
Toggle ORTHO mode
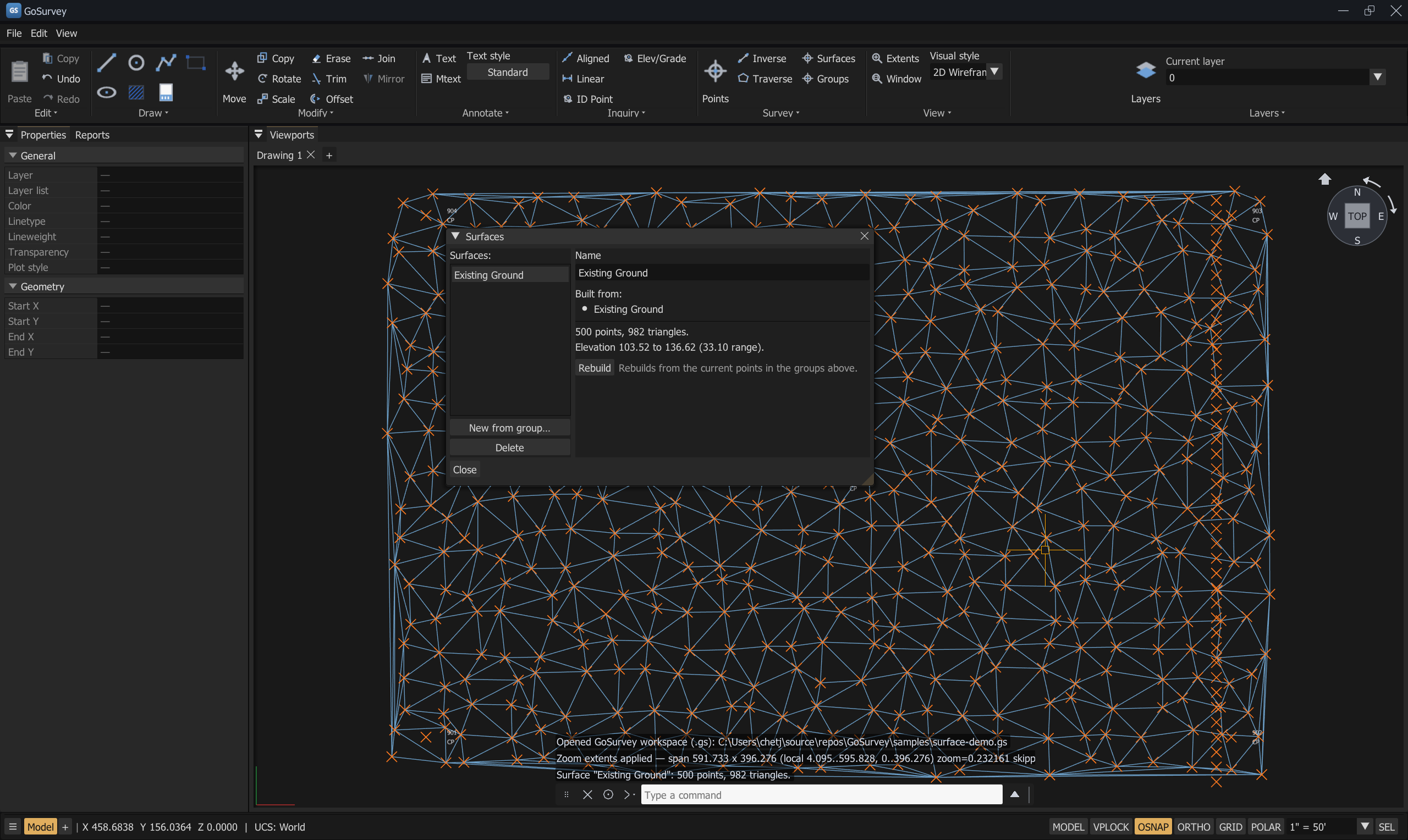[1193, 826]
